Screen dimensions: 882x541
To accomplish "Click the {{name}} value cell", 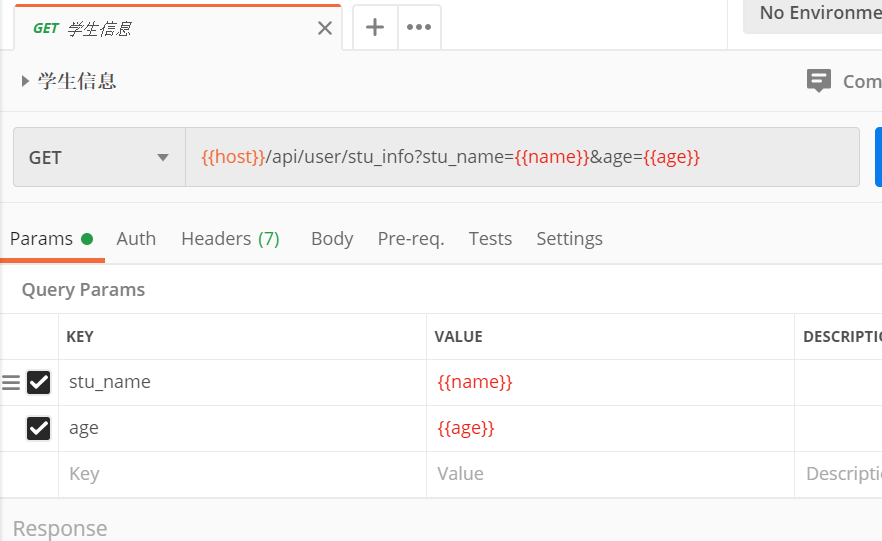I will point(610,382).
